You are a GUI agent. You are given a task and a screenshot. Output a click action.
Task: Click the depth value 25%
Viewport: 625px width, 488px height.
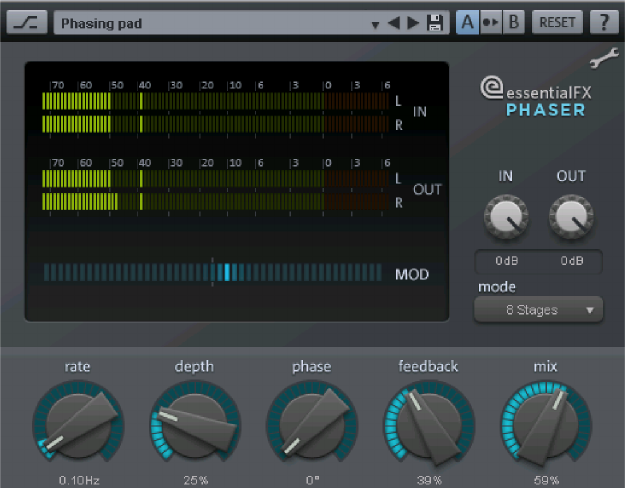[196, 480]
